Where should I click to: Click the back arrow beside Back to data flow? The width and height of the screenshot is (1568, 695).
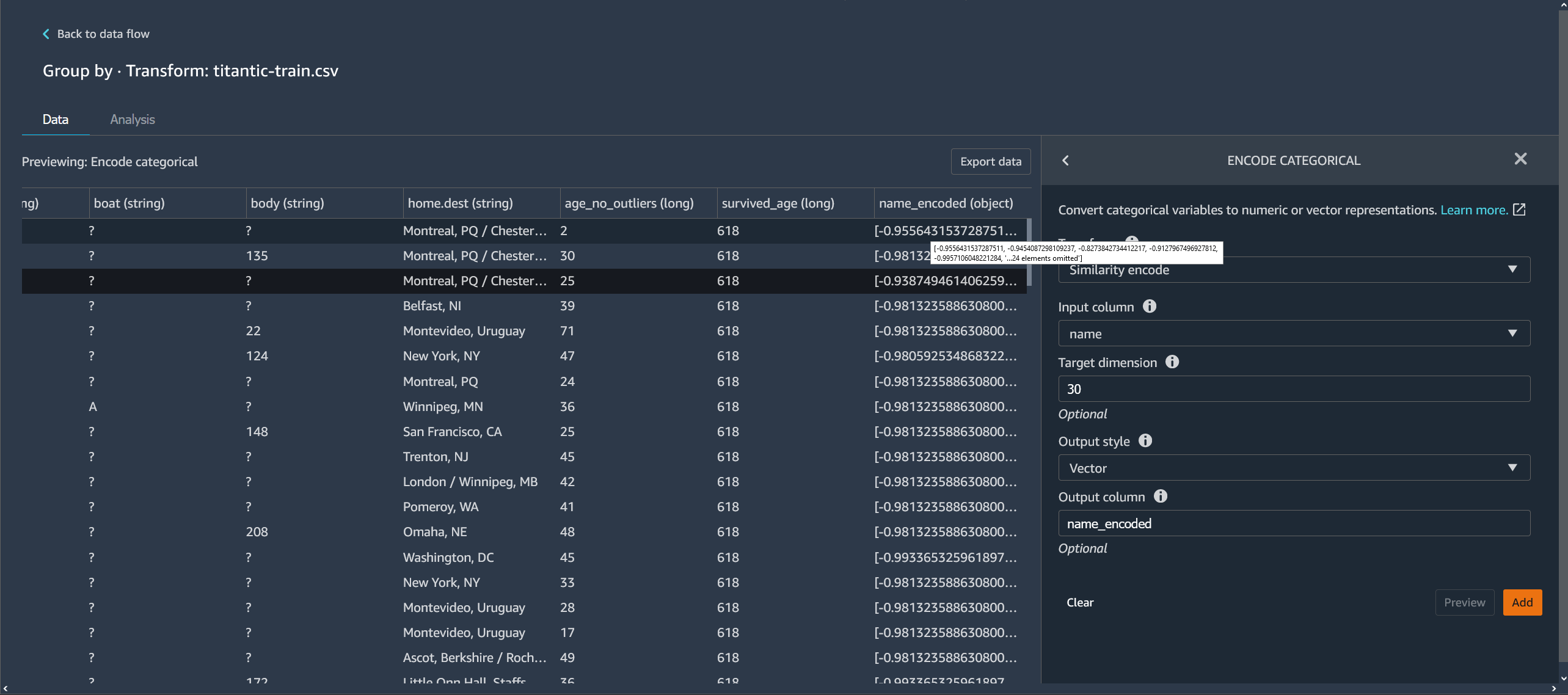pyautogui.click(x=46, y=34)
